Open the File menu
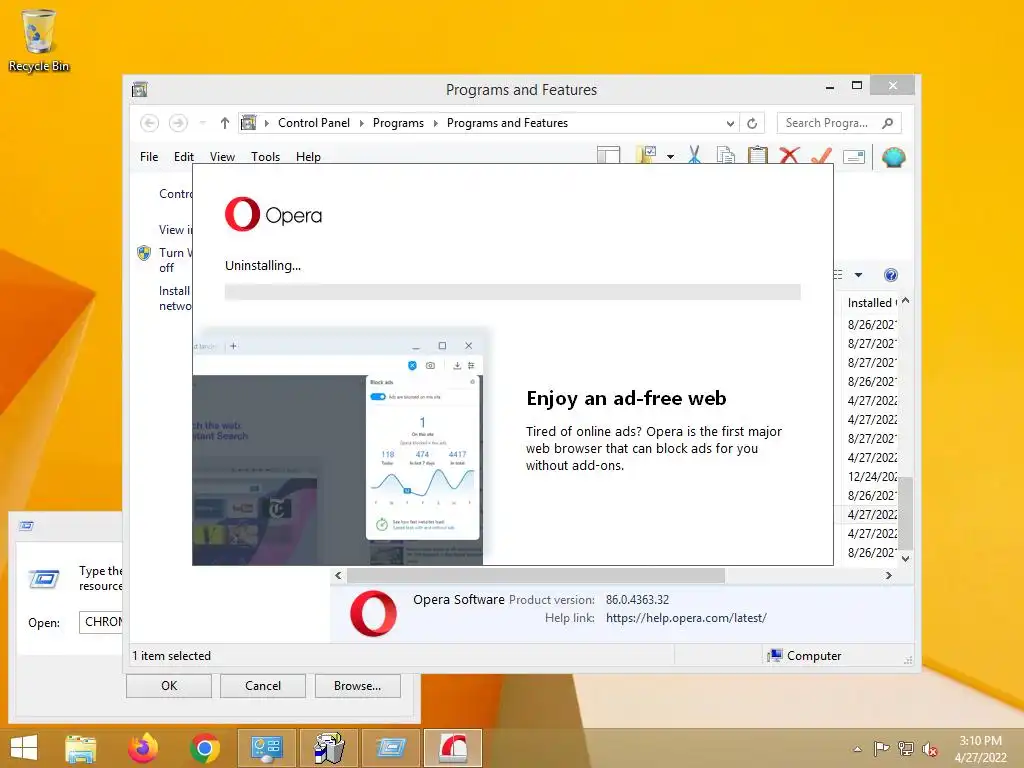The height and width of the screenshot is (768, 1024). 149,157
